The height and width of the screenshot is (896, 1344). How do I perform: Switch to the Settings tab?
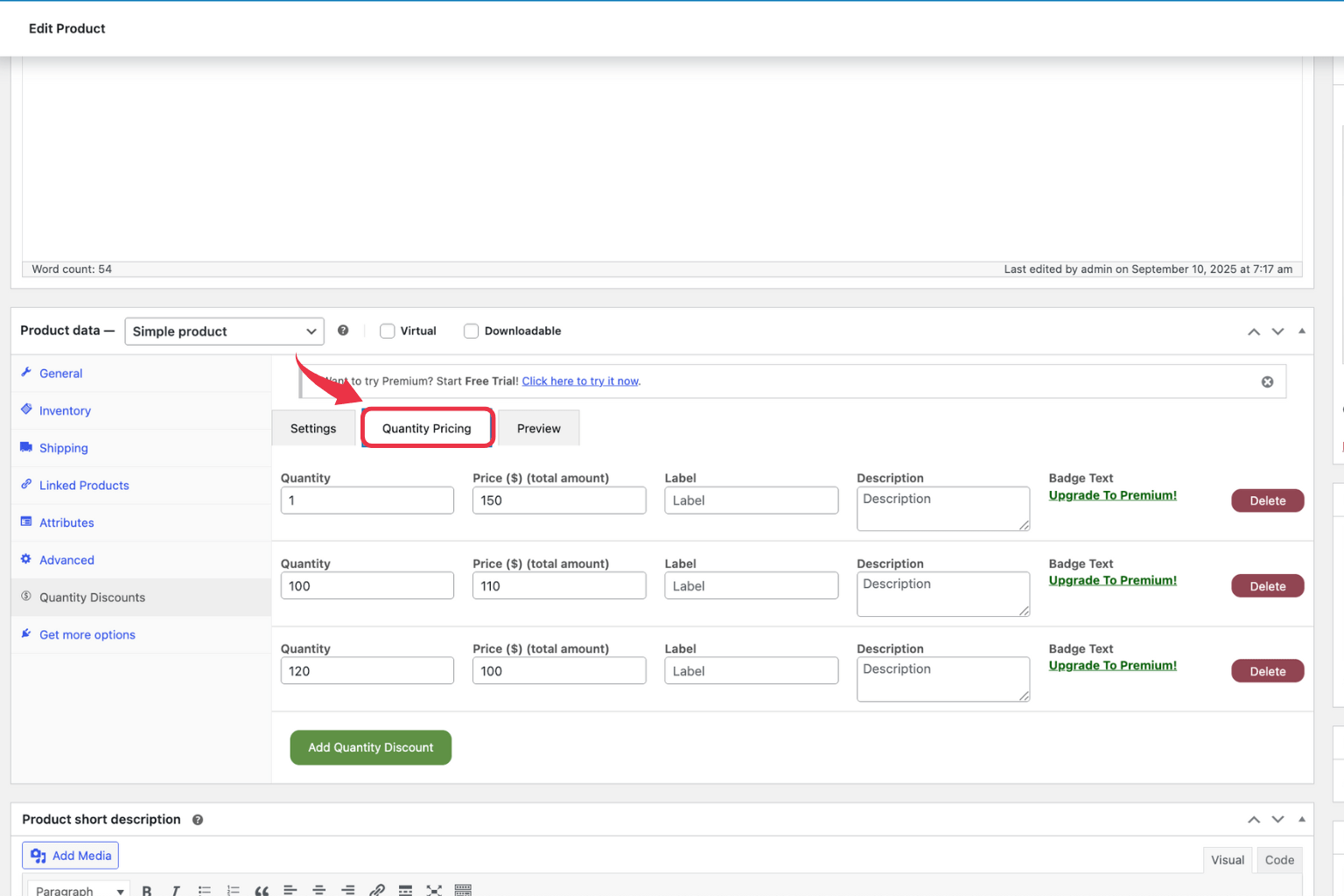tap(313, 429)
